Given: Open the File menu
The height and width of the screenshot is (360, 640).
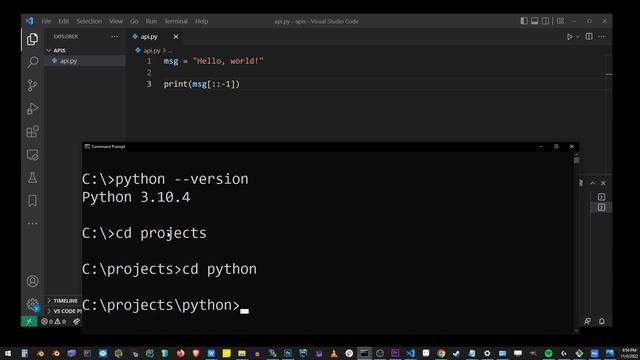Looking at the screenshot, I should [46, 21].
